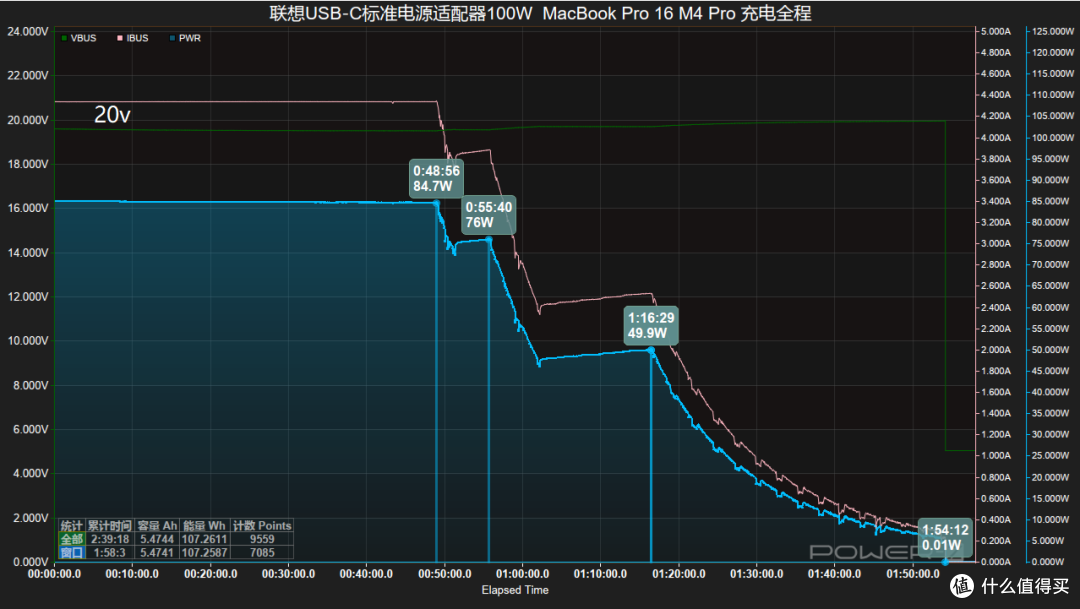Image resolution: width=1080 pixels, height=609 pixels.
Task: Click the 4.200A current axis label
Action: click(995, 116)
